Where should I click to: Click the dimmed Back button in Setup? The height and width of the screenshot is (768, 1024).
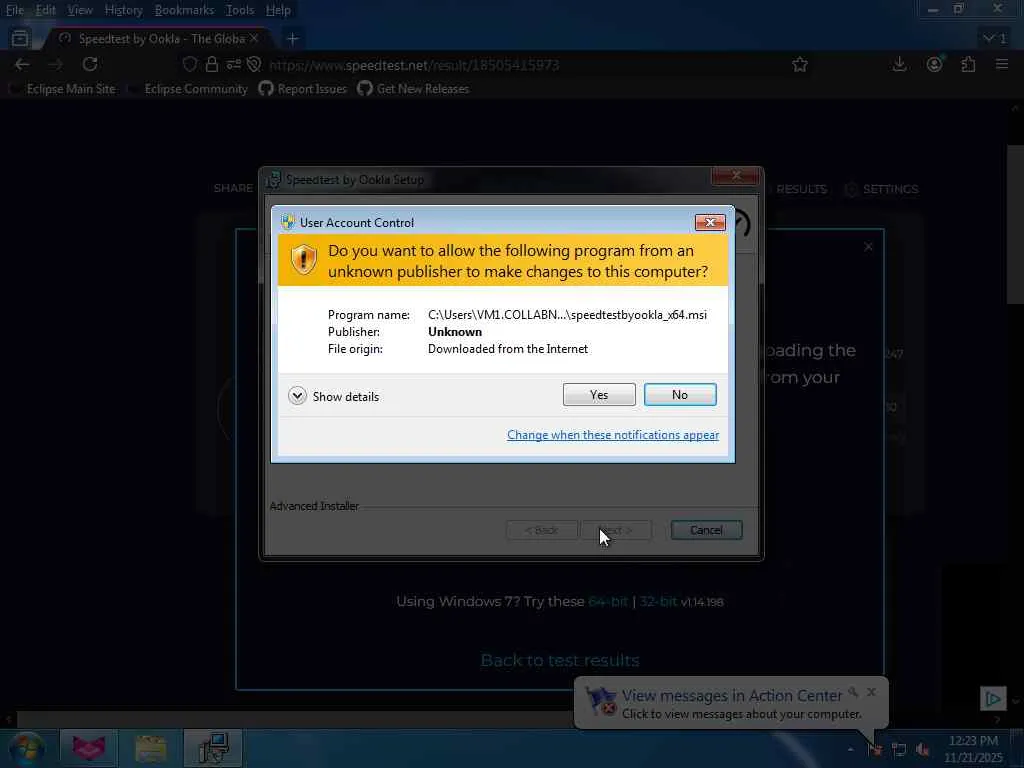point(541,530)
